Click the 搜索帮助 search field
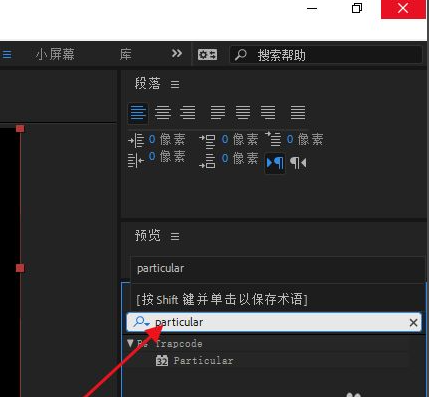This screenshot has height=397, width=429. pyautogui.click(x=326, y=55)
